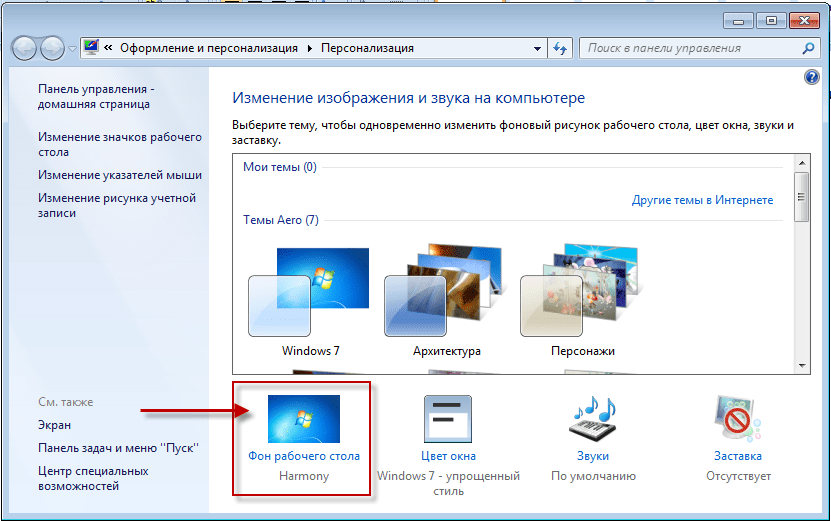
Task: Open the Screen Saver (Заставка) icon
Action: (x=737, y=419)
